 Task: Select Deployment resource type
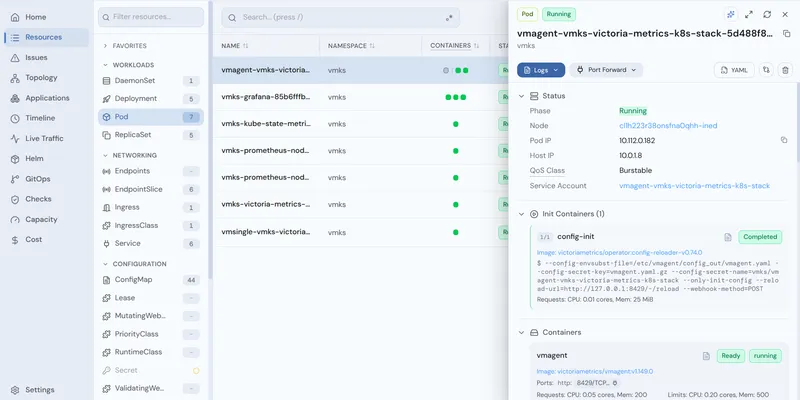pyautogui.click(x=151, y=98)
